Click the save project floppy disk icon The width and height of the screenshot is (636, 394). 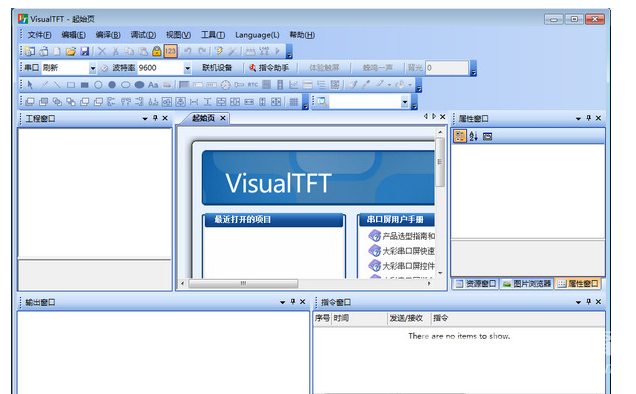tap(84, 51)
